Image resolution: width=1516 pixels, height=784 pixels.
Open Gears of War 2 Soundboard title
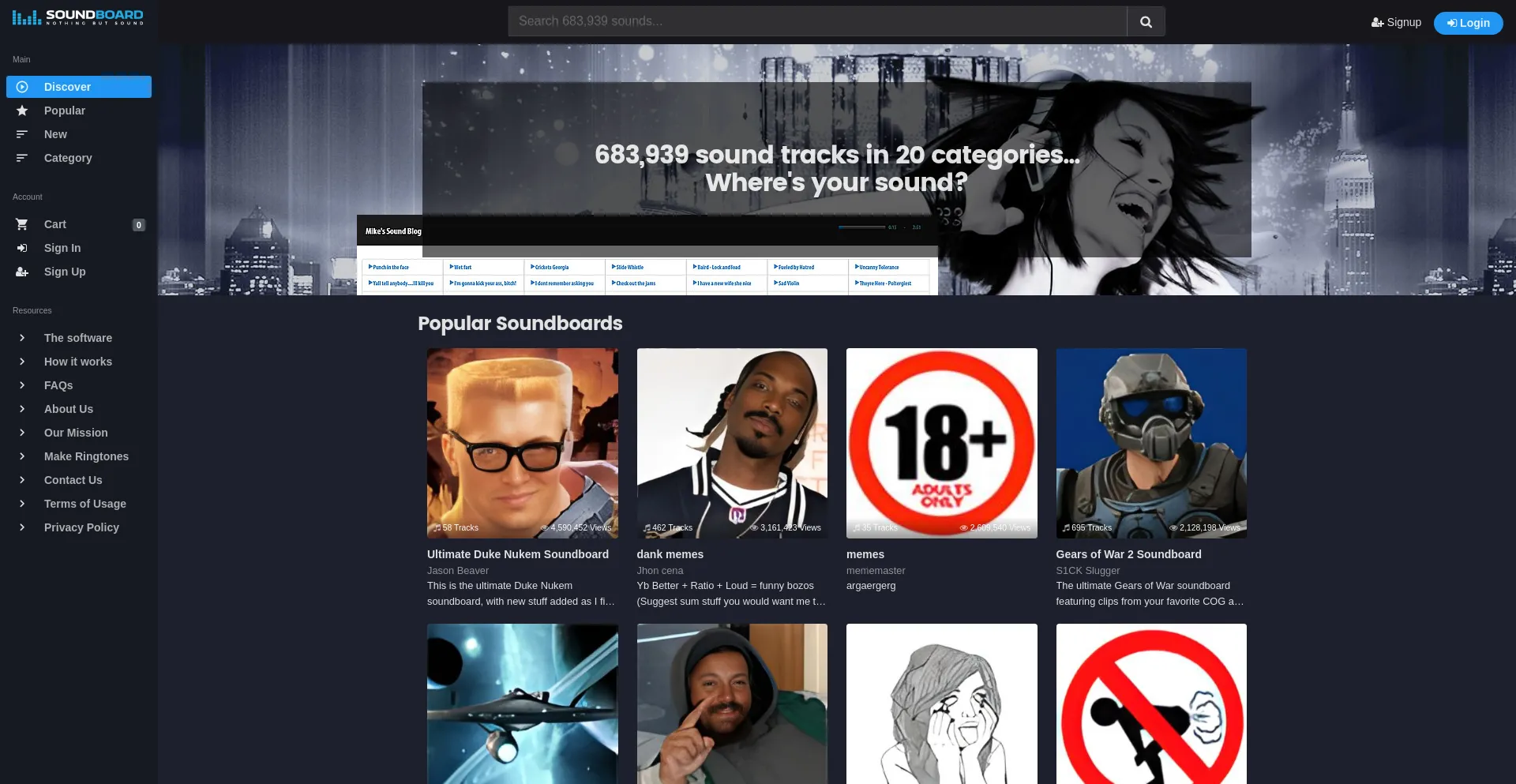click(x=1128, y=554)
